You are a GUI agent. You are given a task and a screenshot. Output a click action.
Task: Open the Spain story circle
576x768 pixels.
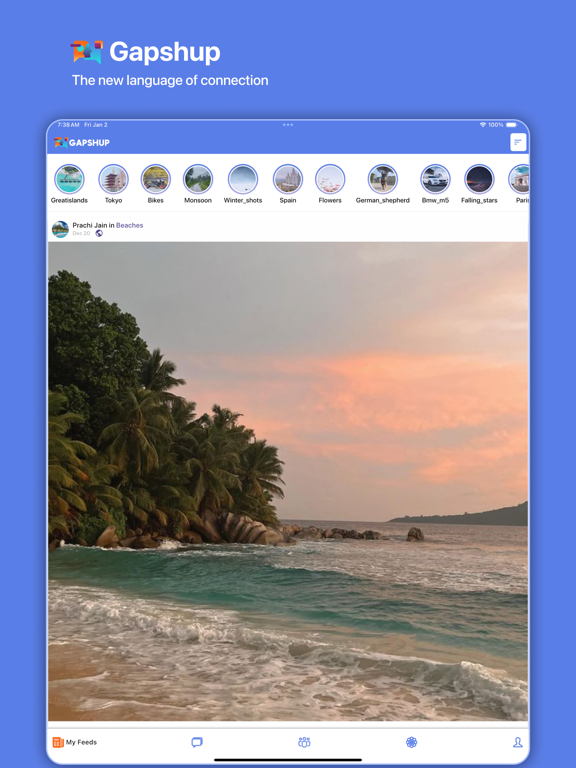pyautogui.click(x=288, y=179)
